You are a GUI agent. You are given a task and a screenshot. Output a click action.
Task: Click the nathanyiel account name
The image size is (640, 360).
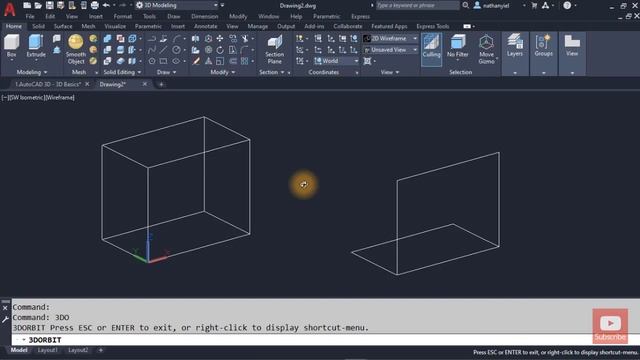click(x=496, y=6)
